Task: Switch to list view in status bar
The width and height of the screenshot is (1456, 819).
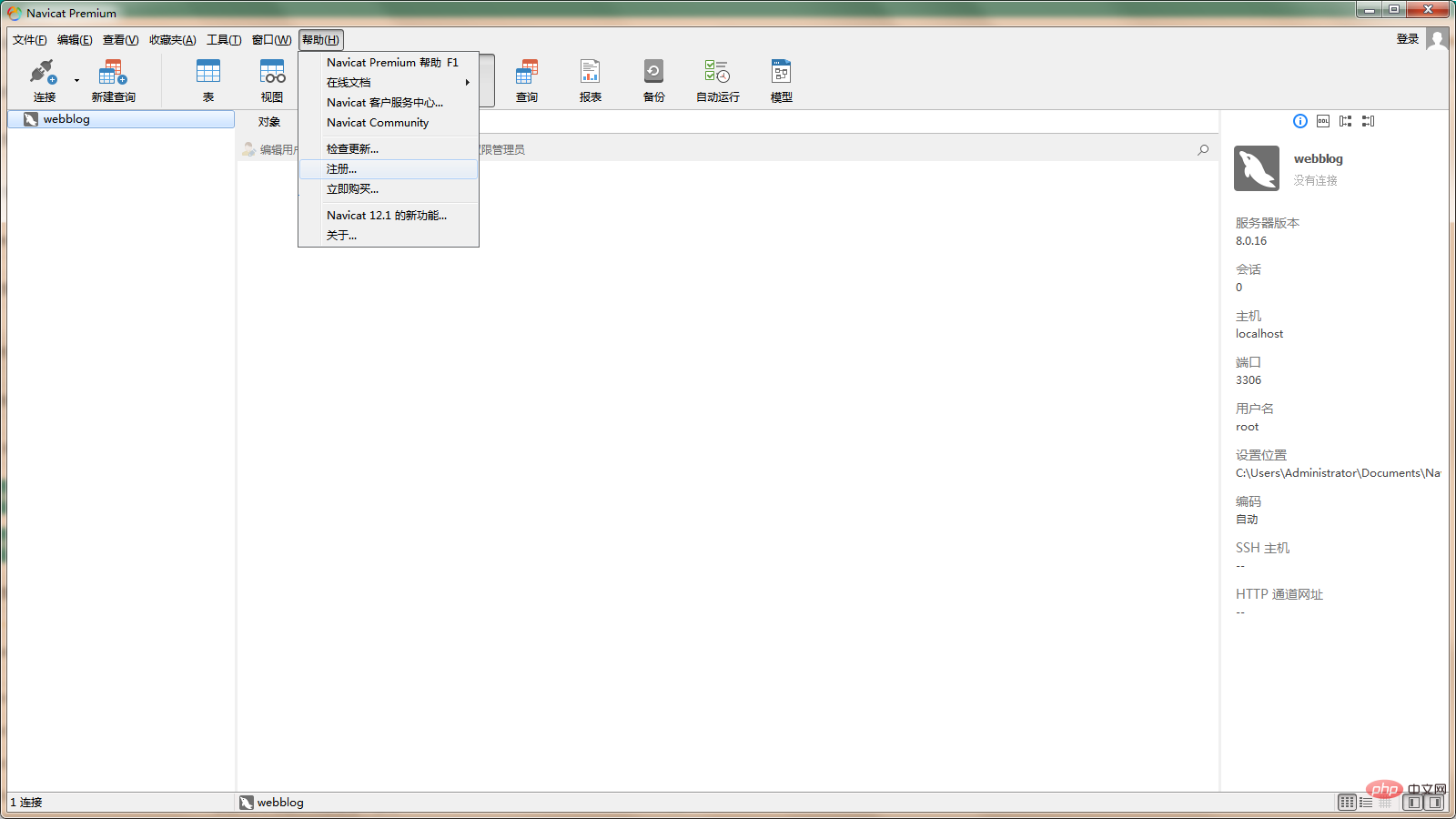Action: tap(1366, 803)
